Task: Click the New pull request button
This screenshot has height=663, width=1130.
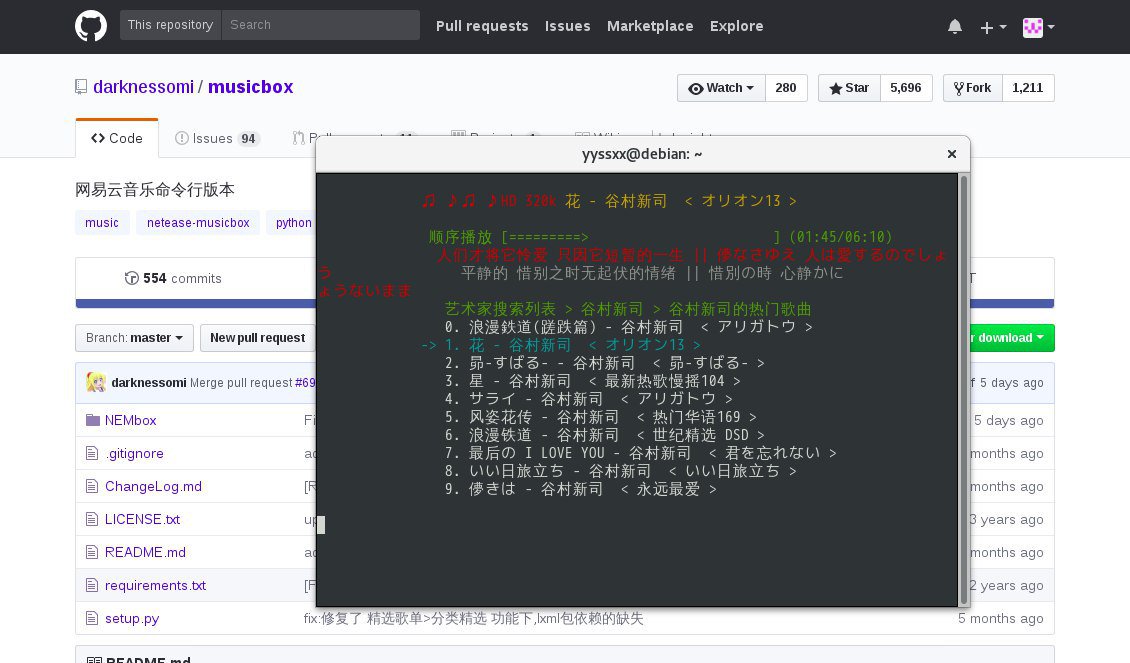Action: pyautogui.click(x=257, y=338)
